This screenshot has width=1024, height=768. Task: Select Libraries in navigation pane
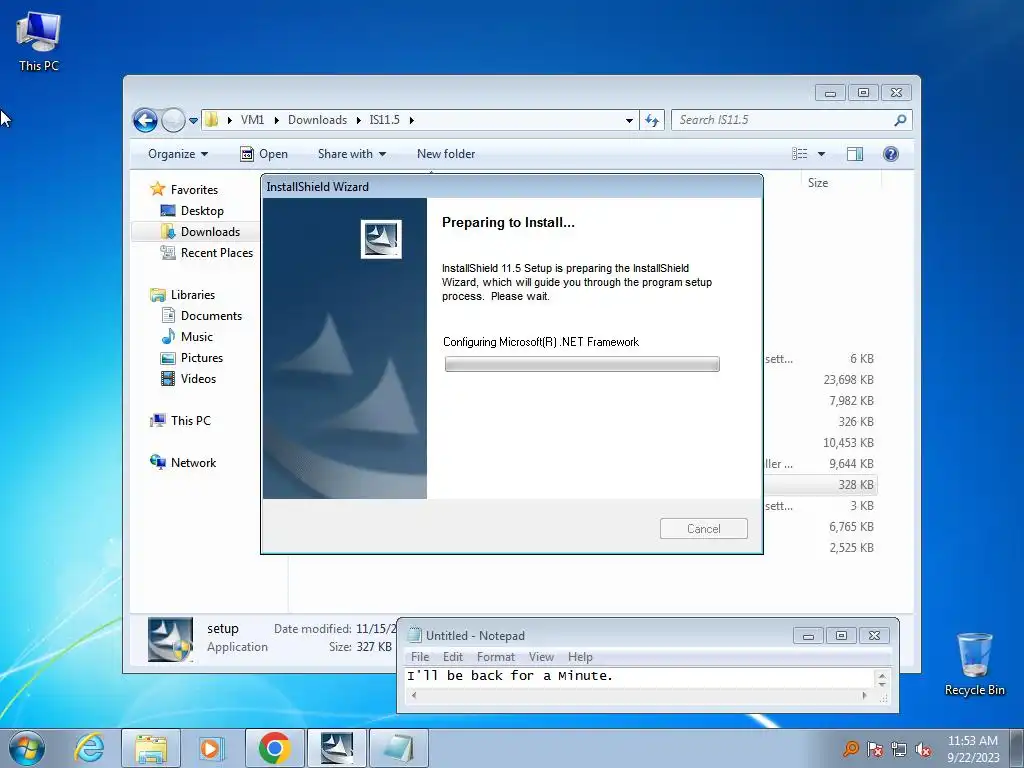tap(193, 295)
